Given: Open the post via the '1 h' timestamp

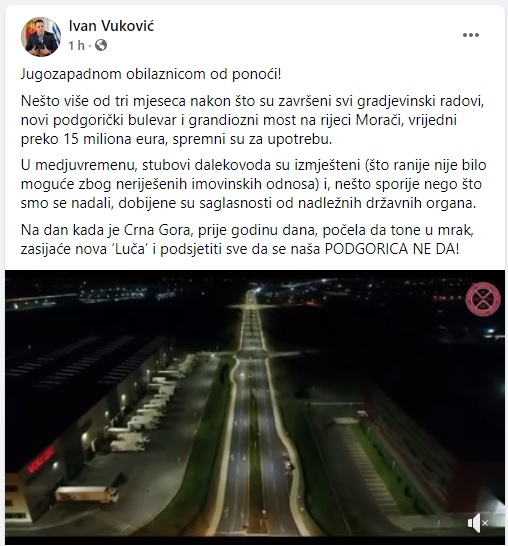Looking at the screenshot, I should tap(76, 45).
